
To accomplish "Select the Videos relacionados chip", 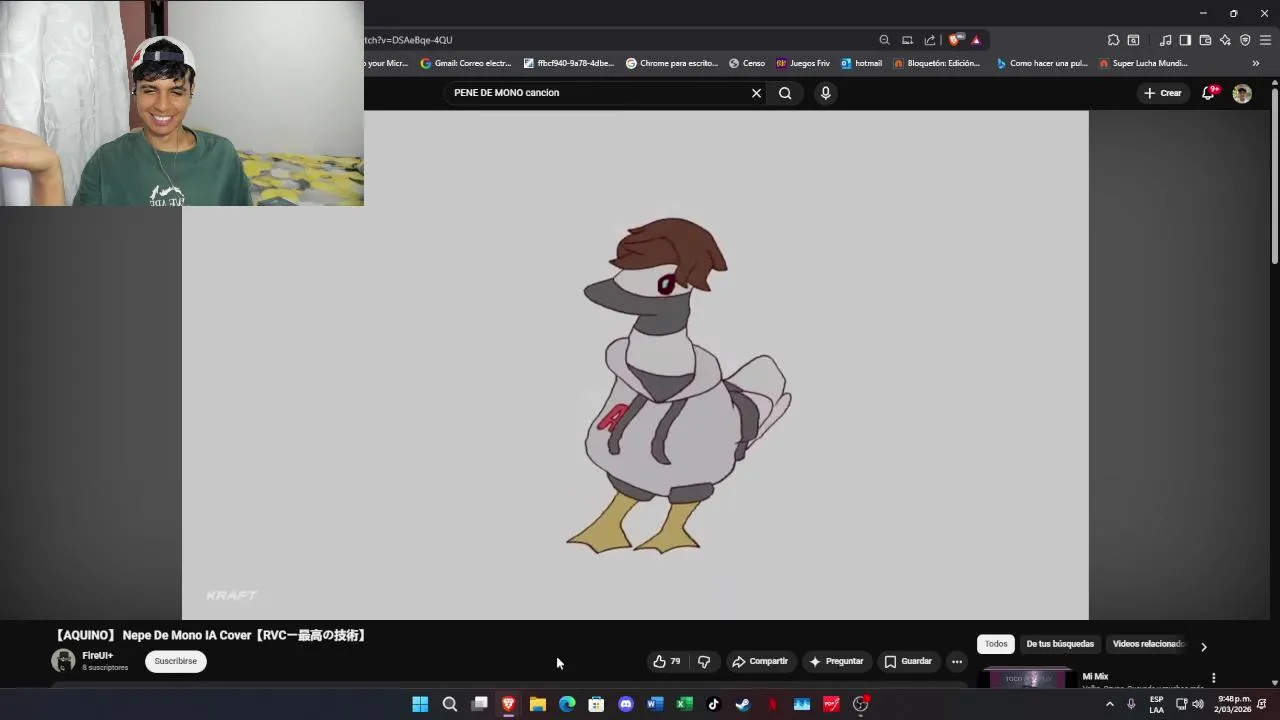I will point(1148,644).
